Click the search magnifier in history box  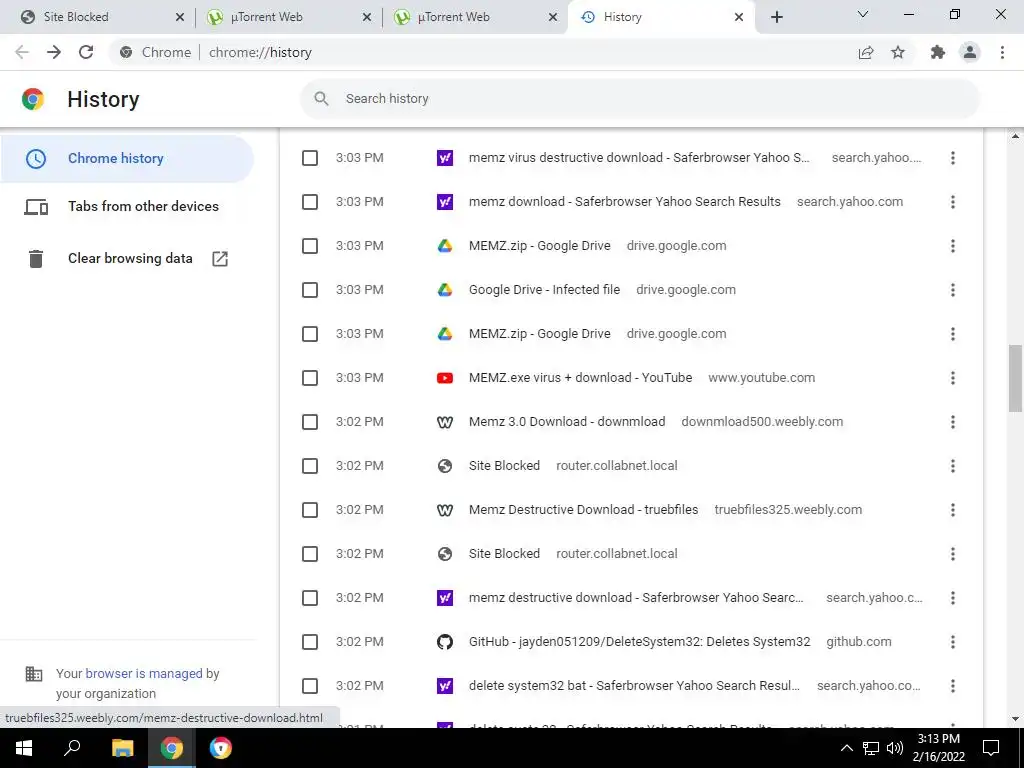[x=321, y=99]
